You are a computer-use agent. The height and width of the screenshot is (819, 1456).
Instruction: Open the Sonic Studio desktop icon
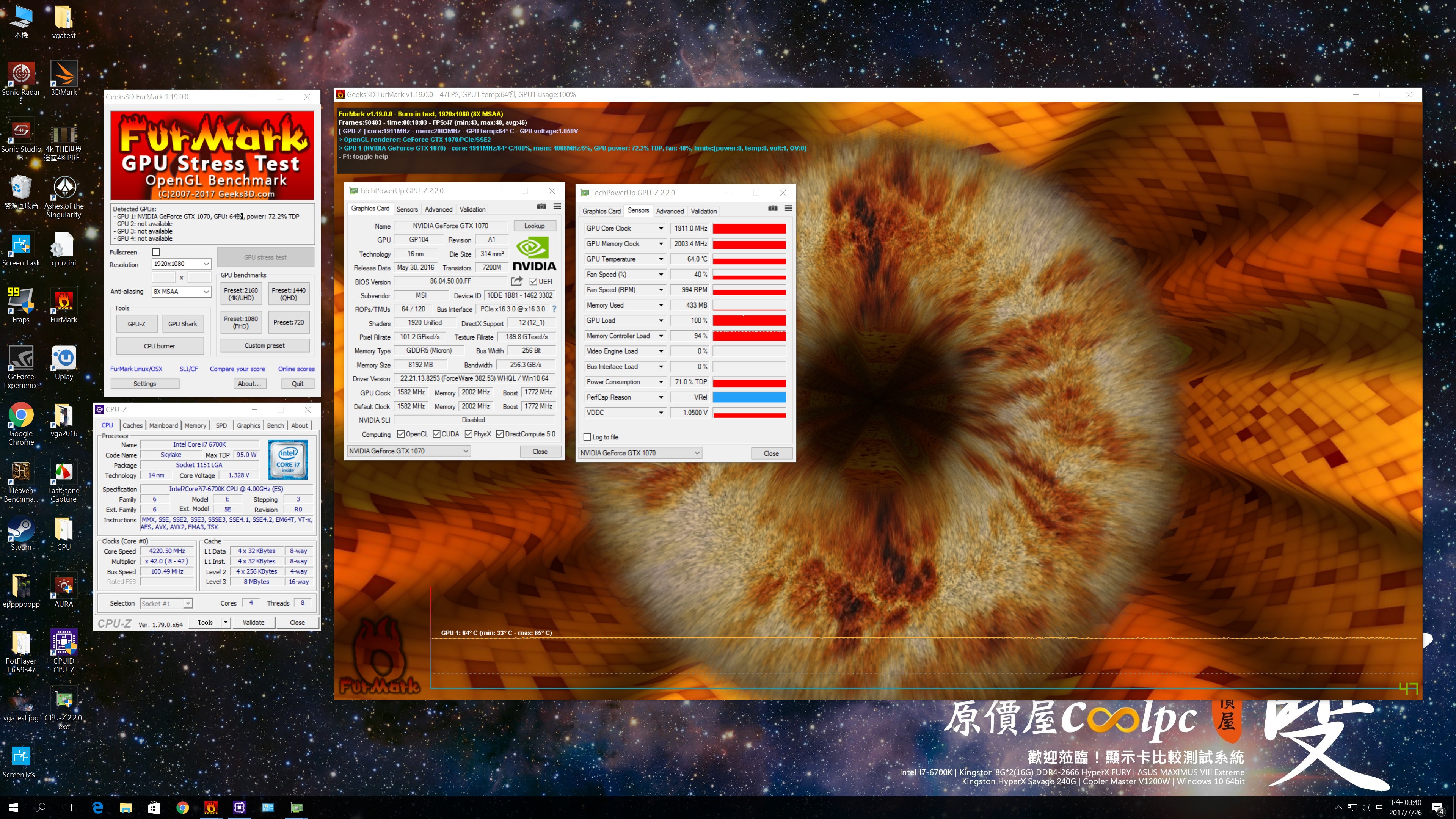(x=21, y=140)
